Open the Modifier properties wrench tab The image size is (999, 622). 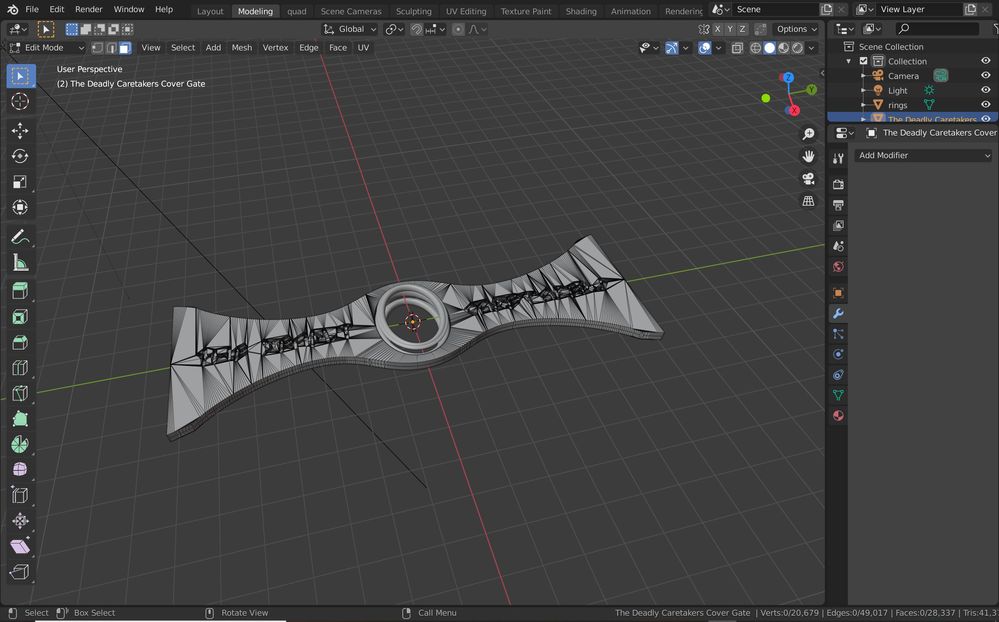pyautogui.click(x=838, y=313)
